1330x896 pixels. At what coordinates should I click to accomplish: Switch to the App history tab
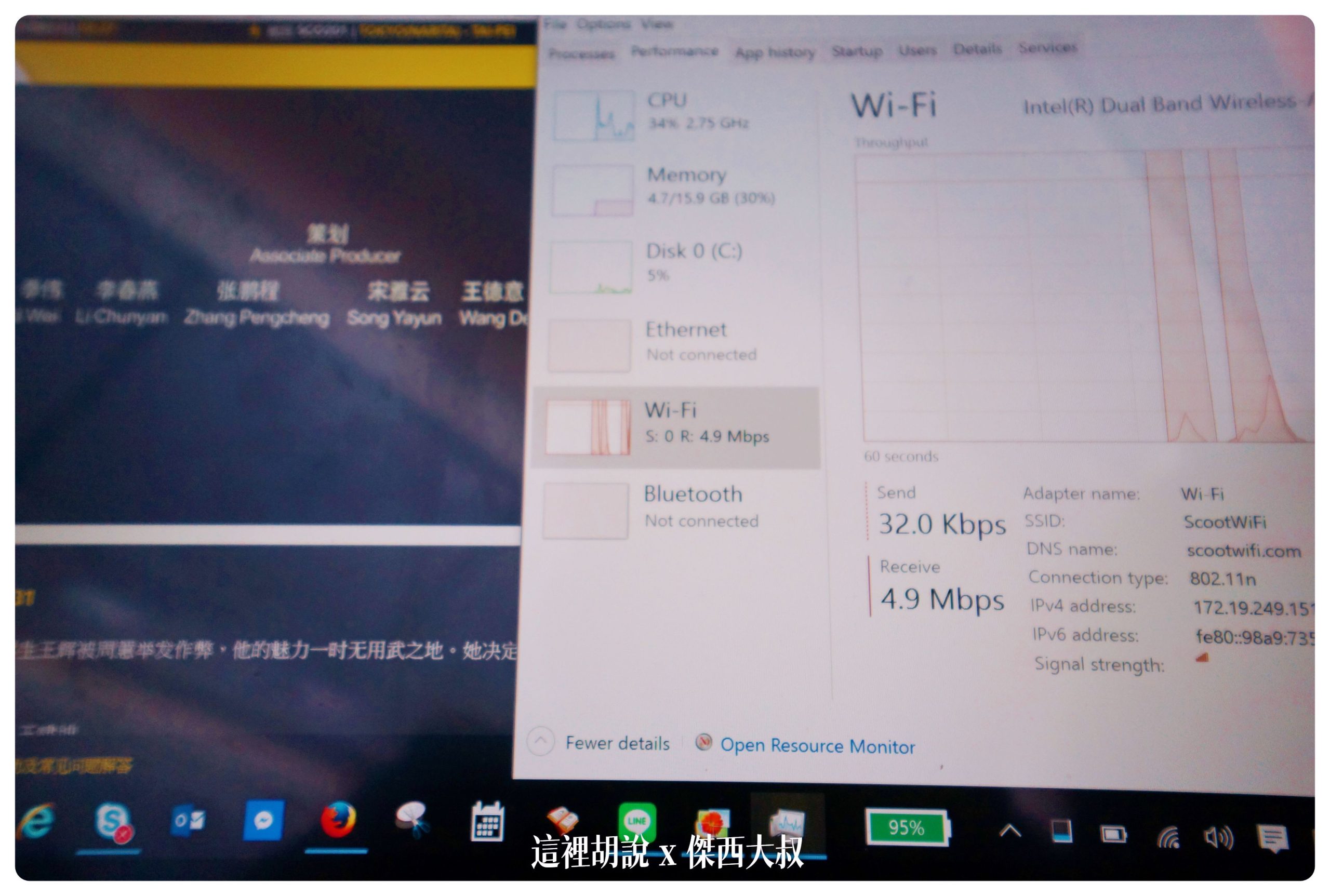[775, 52]
